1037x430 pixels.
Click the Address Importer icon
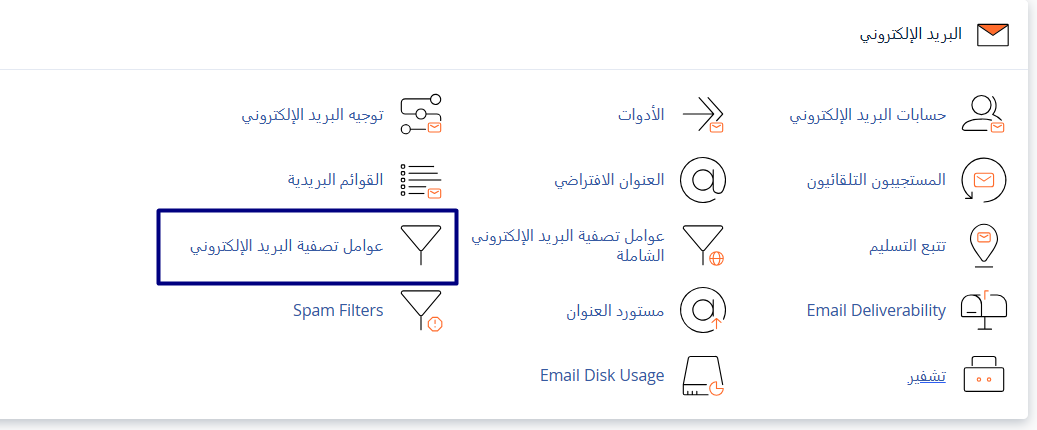tap(702, 311)
